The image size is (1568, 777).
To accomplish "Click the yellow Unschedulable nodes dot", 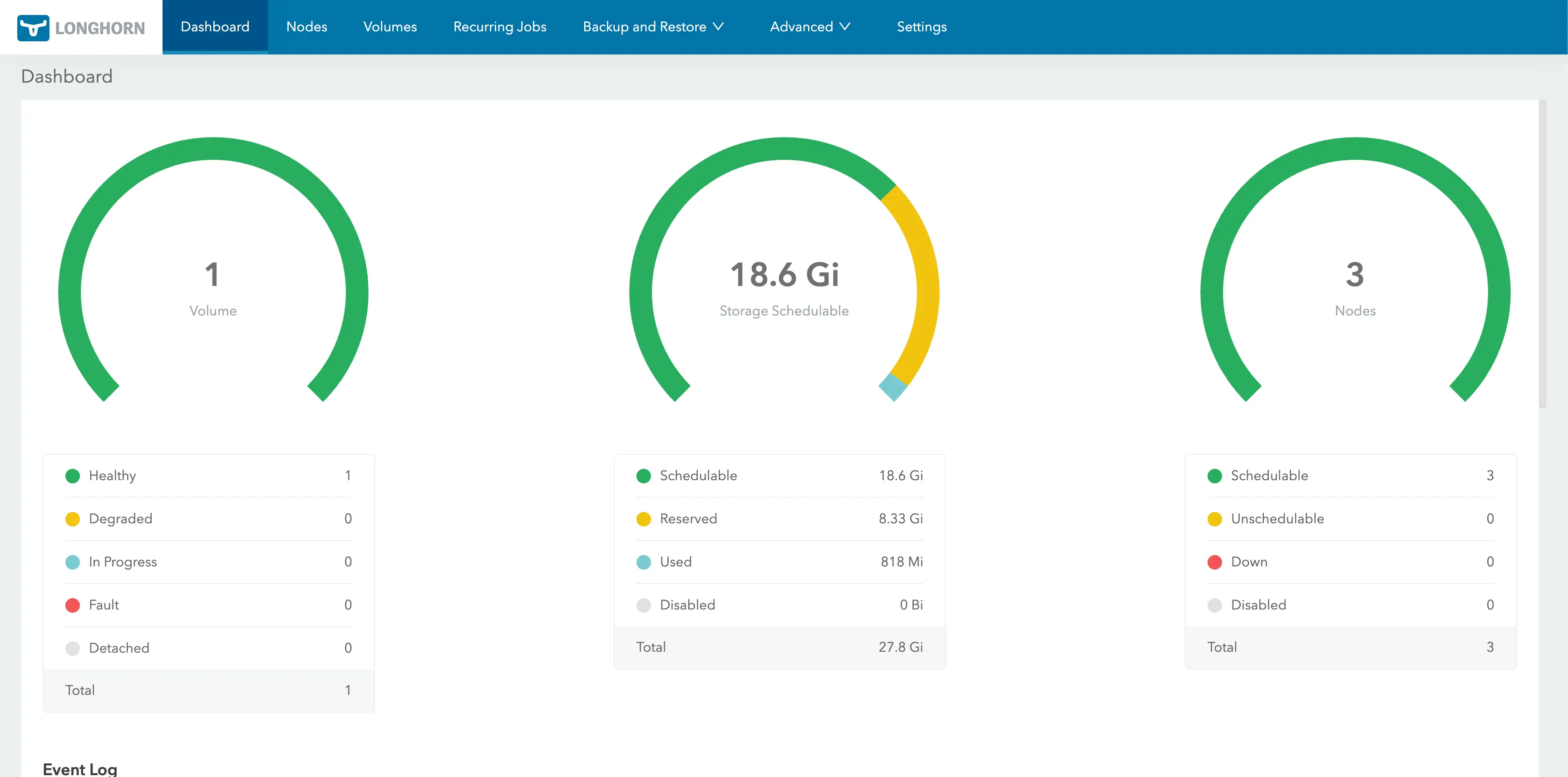I will point(1214,519).
